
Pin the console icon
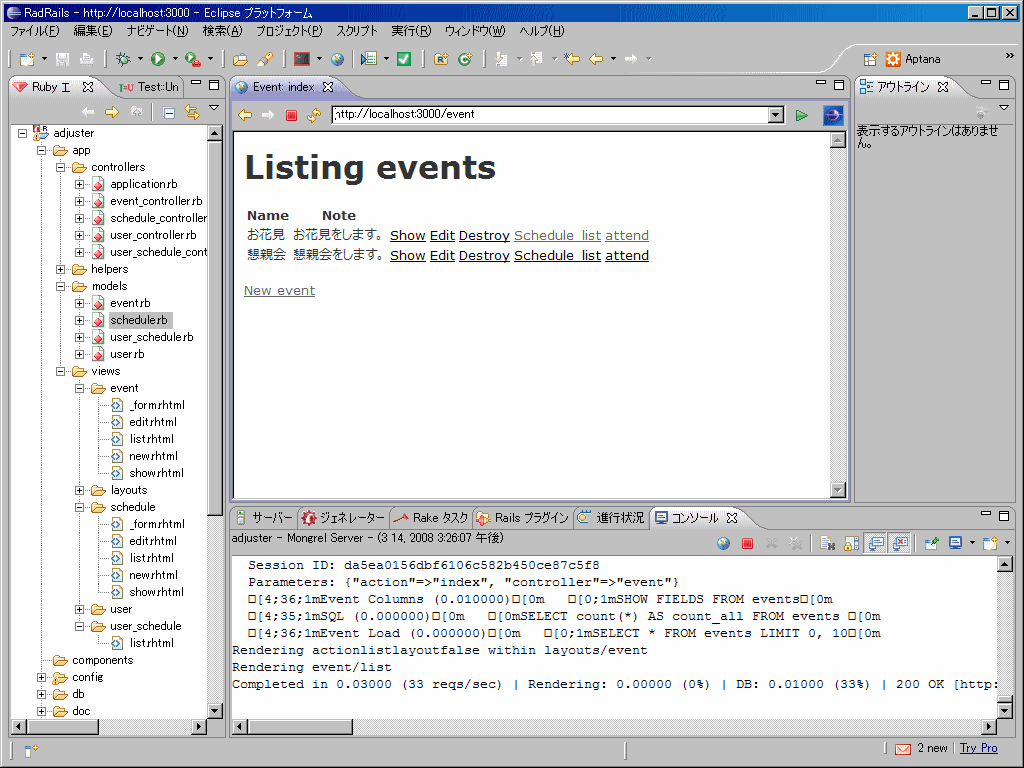(931, 543)
